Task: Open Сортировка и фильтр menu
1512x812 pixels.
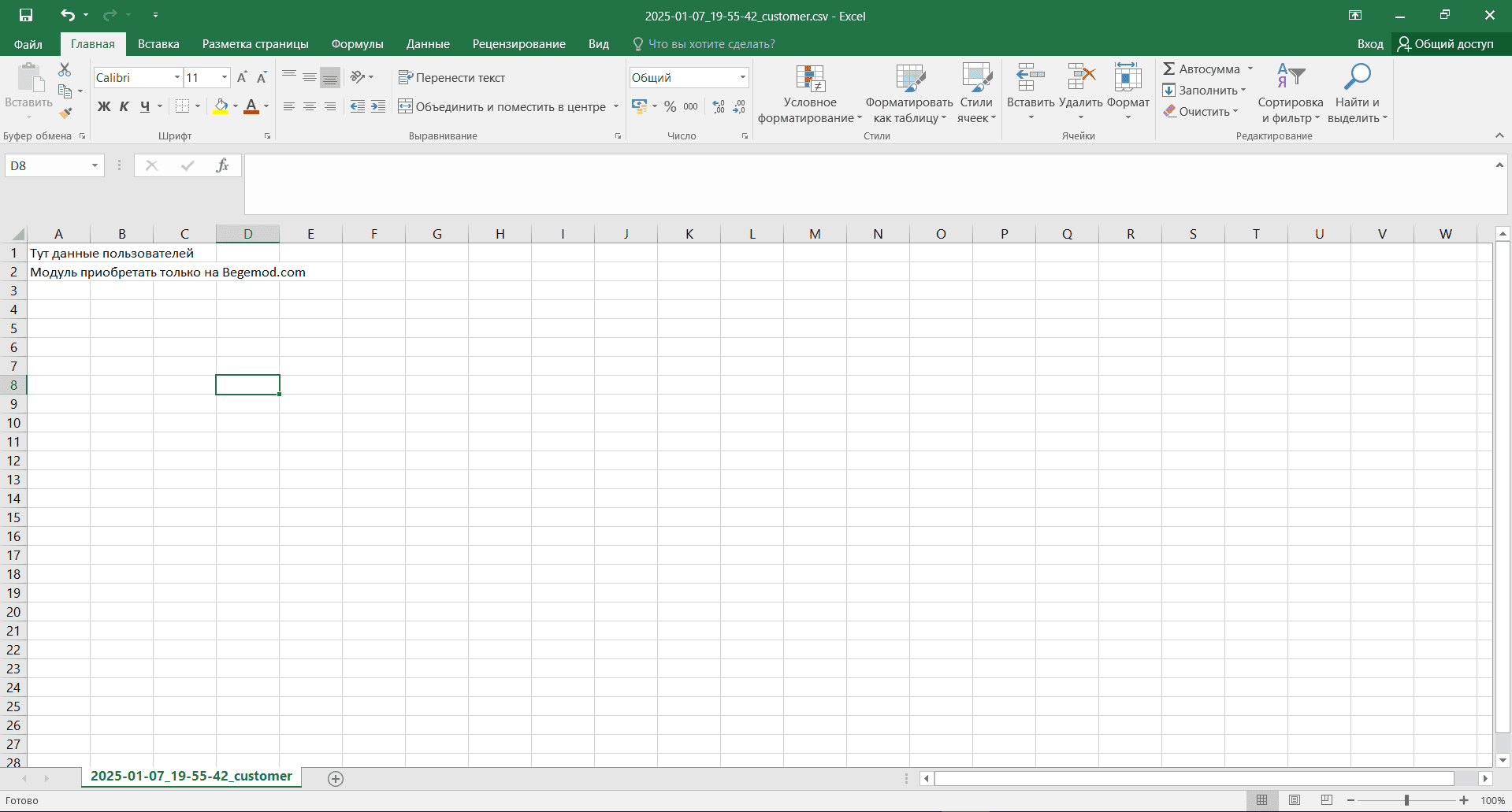Action: point(1291,94)
